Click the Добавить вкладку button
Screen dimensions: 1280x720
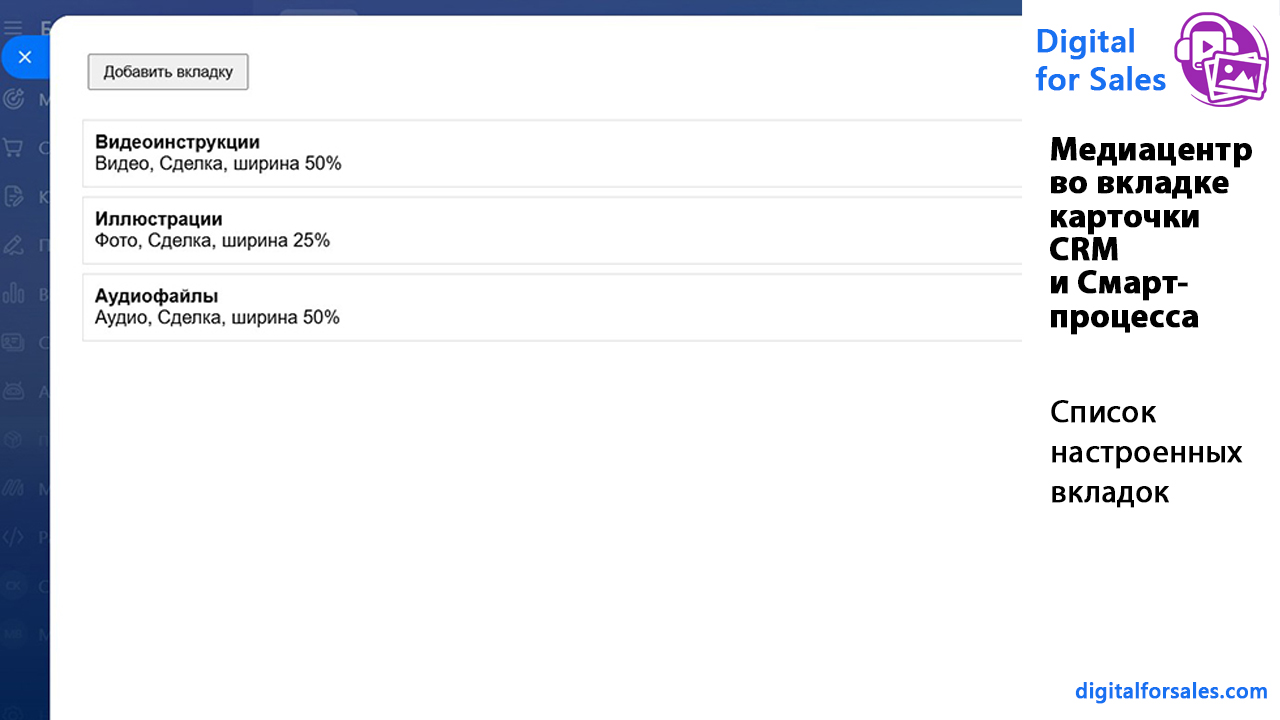[x=168, y=72]
